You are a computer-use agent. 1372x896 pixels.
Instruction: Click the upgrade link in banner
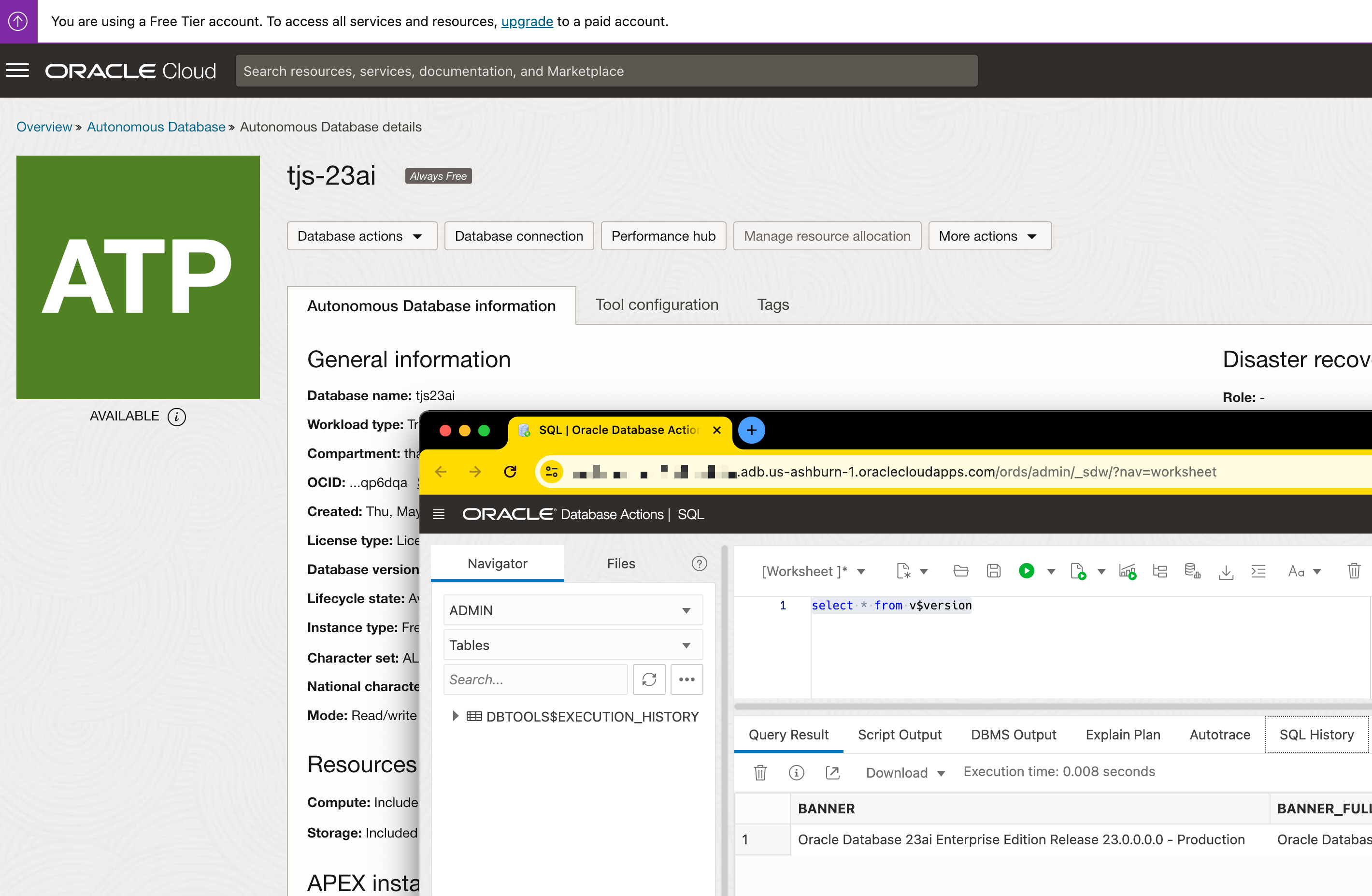[x=527, y=21]
